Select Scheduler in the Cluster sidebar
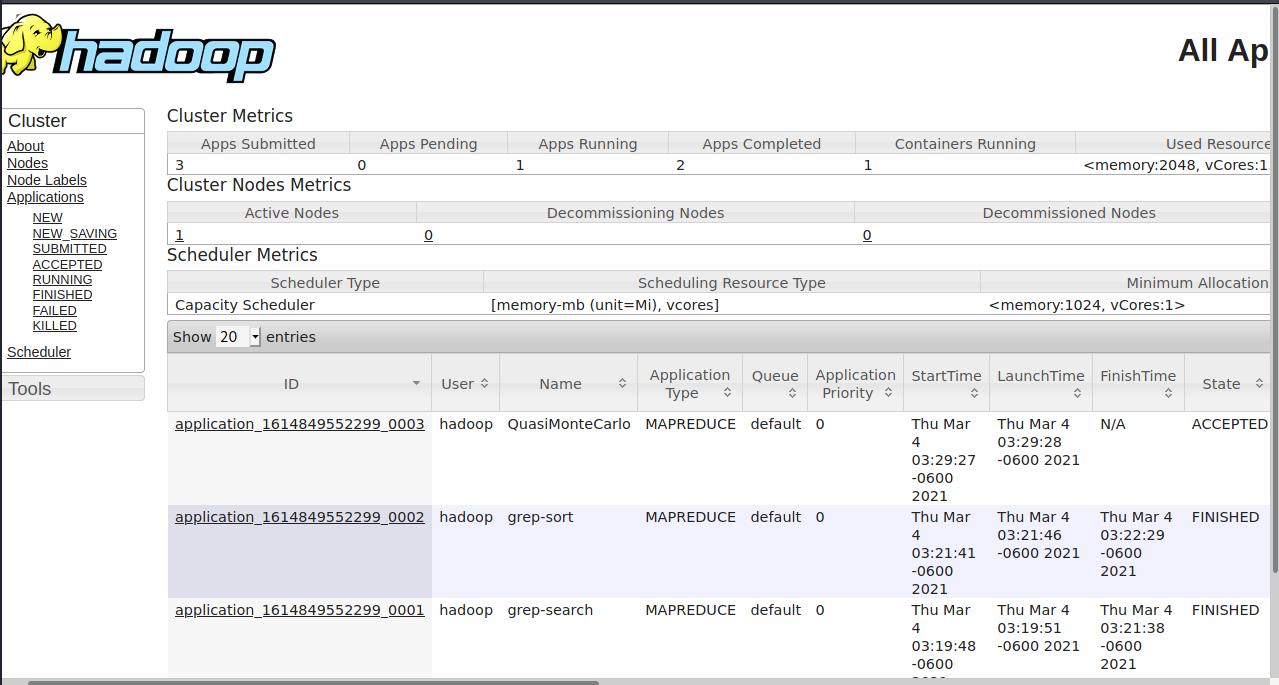The width and height of the screenshot is (1279, 685). 39,352
